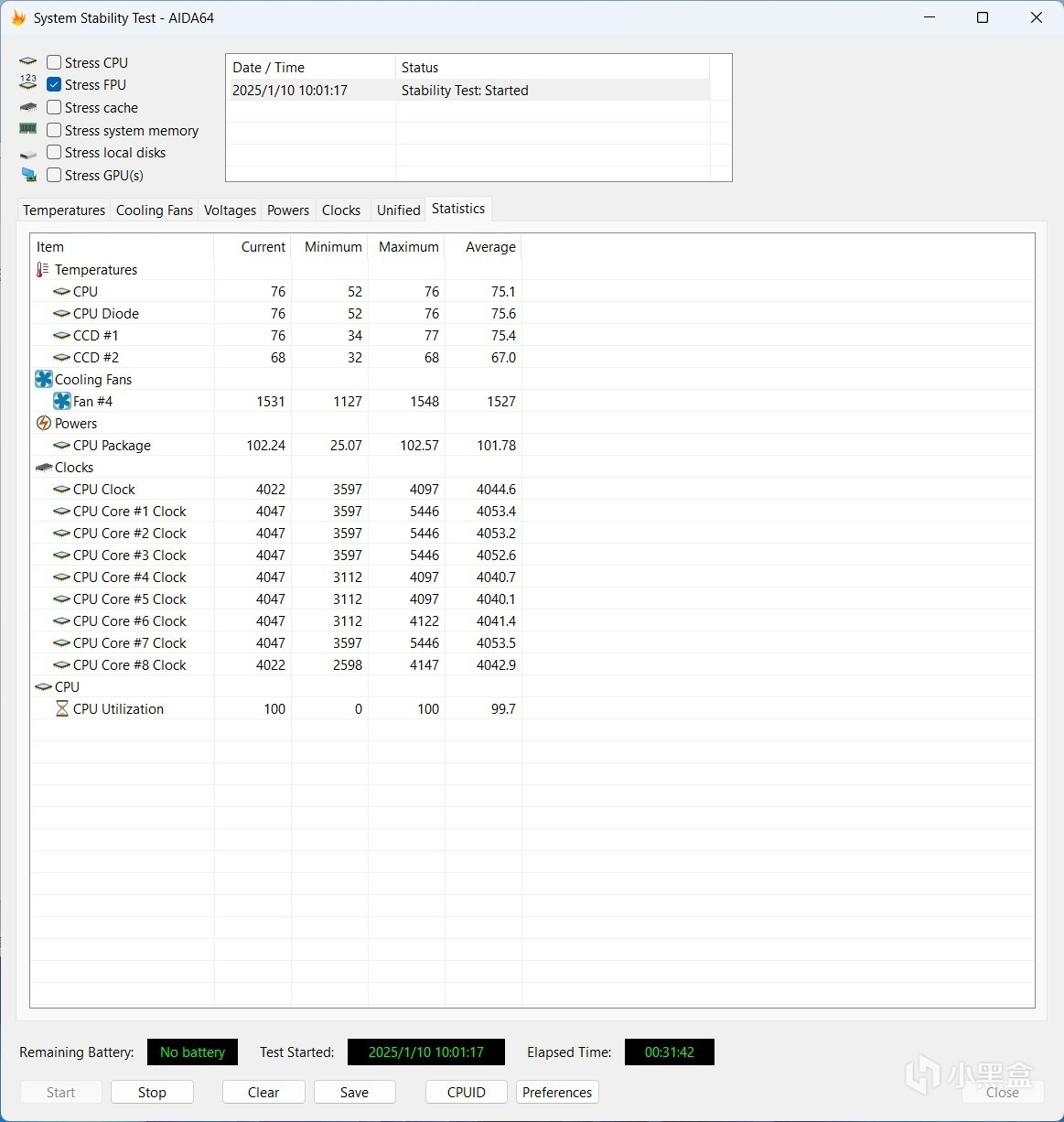Click chip icon next to CPU Core #8 Clock

[x=61, y=664]
